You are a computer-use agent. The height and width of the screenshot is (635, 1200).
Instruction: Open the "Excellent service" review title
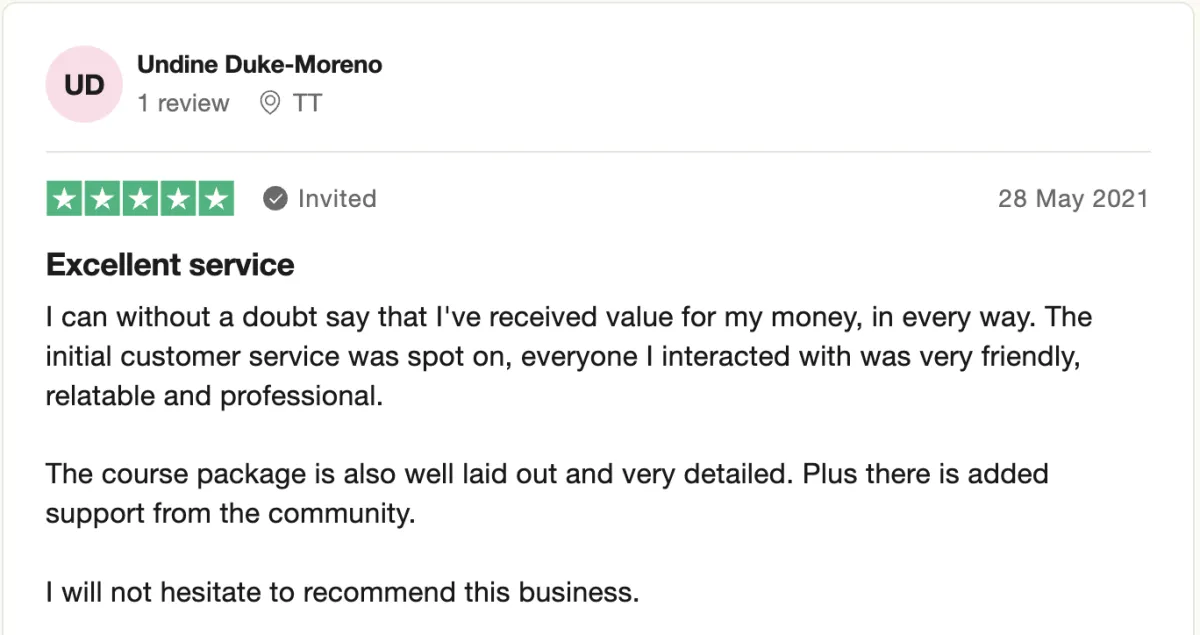[170, 265]
